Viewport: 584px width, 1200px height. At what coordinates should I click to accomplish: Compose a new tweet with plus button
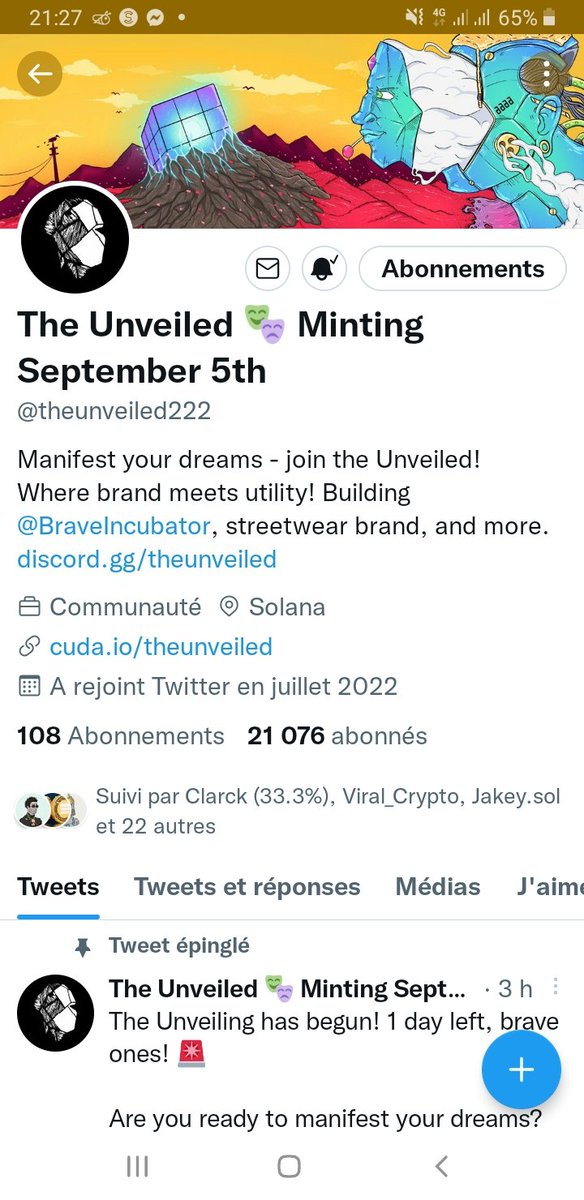click(x=521, y=1069)
